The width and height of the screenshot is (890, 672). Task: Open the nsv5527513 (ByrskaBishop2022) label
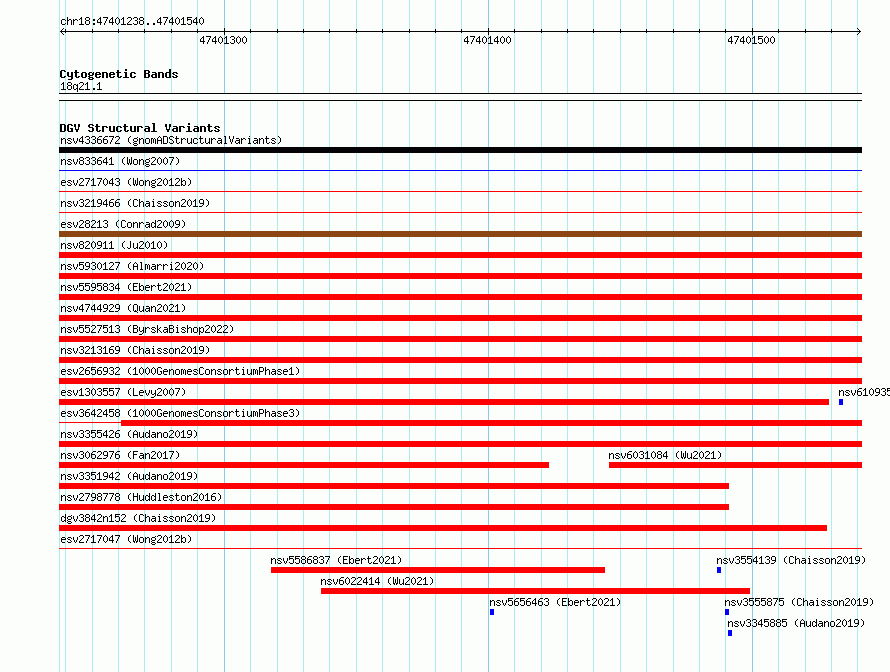147,329
